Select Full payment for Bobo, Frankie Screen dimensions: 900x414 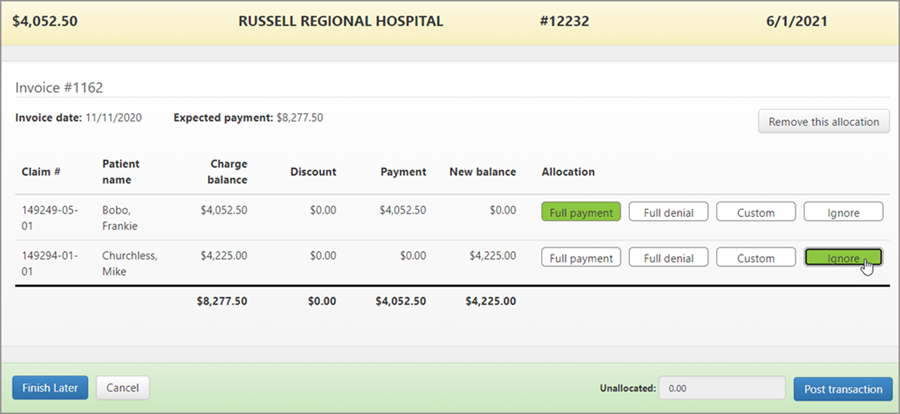pyautogui.click(x=581, y=212)
